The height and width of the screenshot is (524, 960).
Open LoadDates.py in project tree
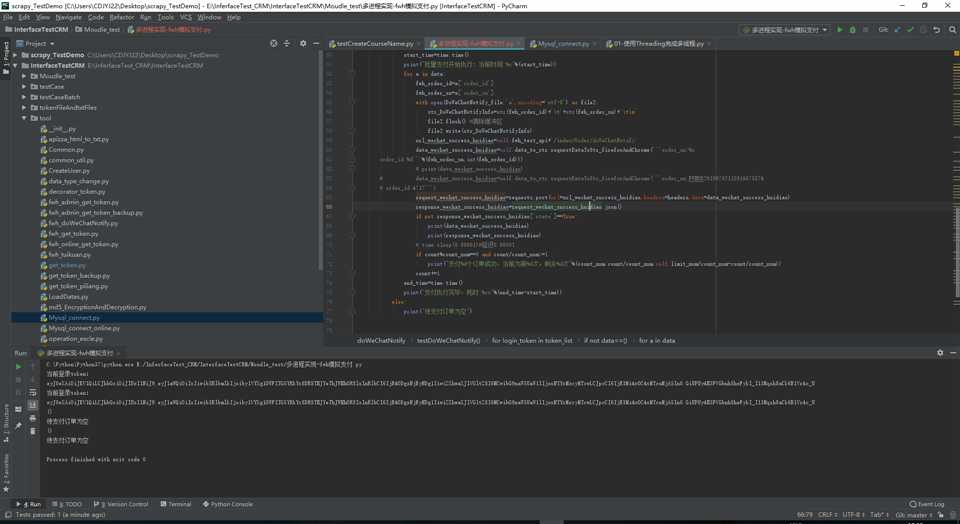69,297
